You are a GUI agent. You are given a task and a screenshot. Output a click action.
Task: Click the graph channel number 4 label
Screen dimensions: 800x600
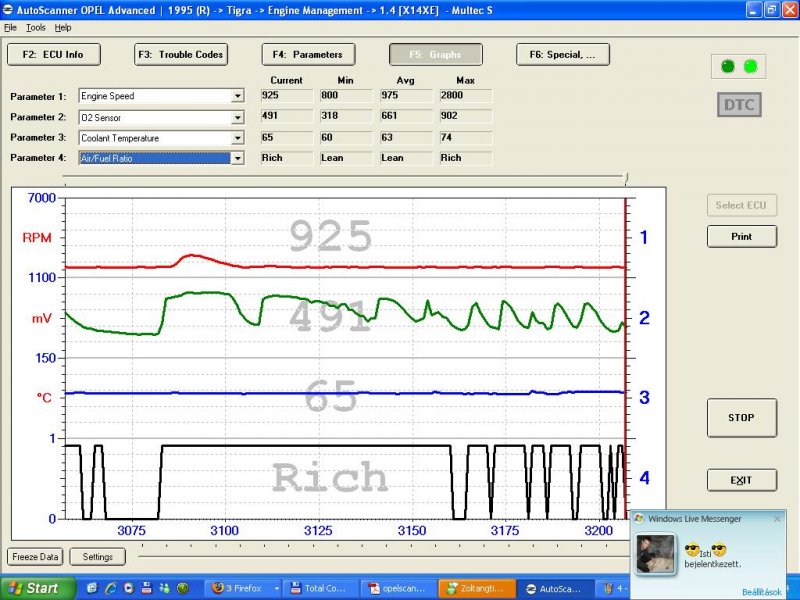pos(644,478)
